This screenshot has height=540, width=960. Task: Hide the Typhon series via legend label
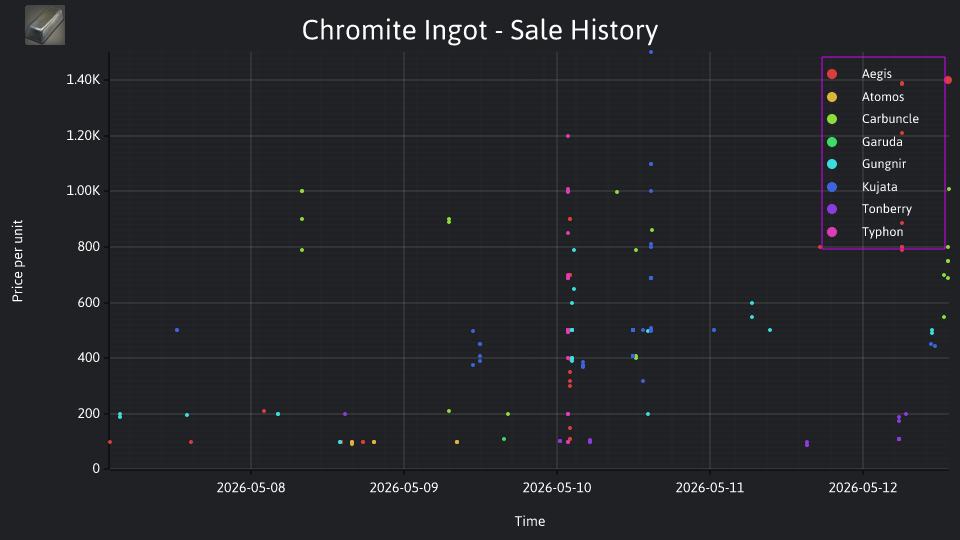tap(882, 232)
